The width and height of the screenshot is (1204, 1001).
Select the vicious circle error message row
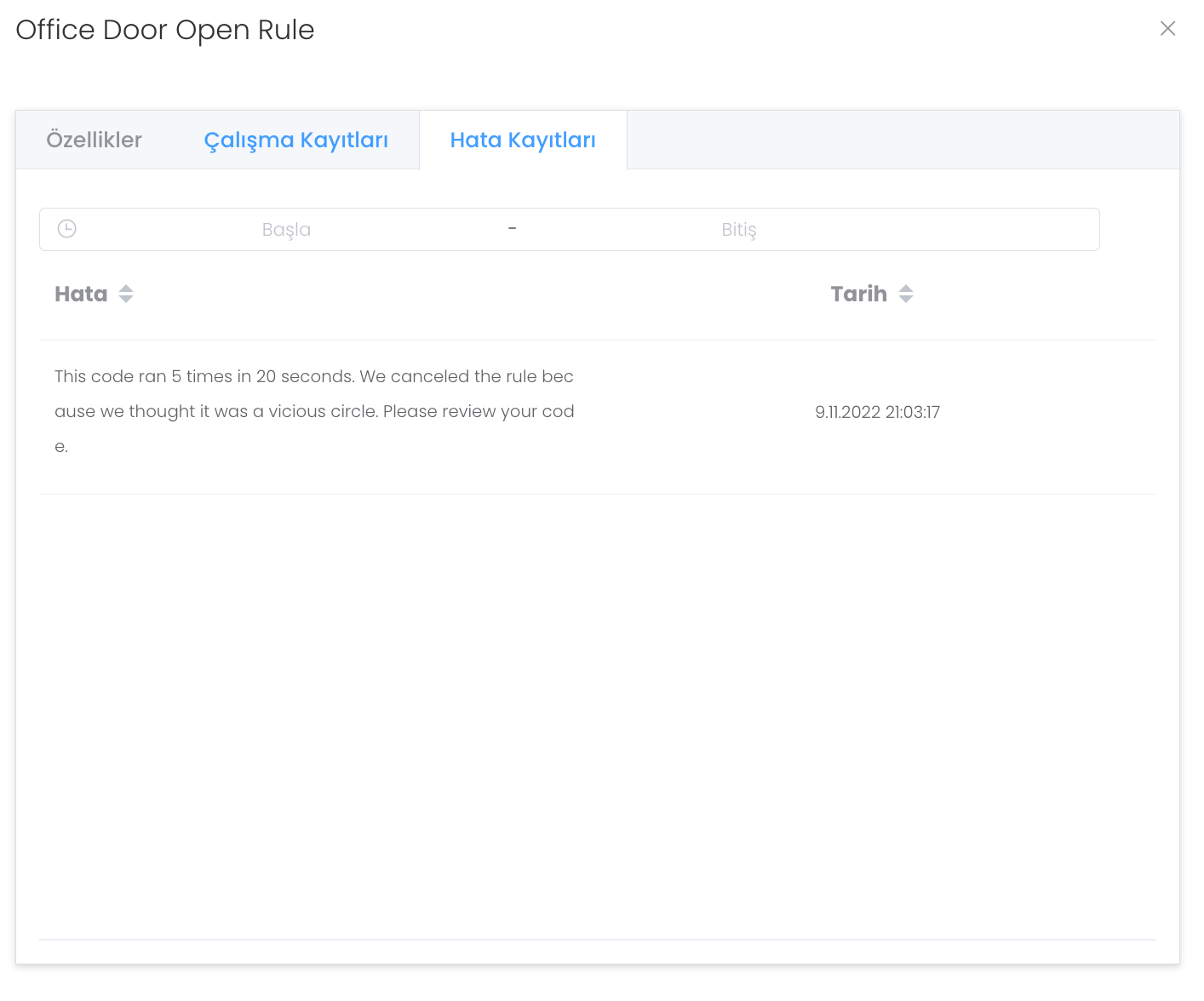coord(314,412)
